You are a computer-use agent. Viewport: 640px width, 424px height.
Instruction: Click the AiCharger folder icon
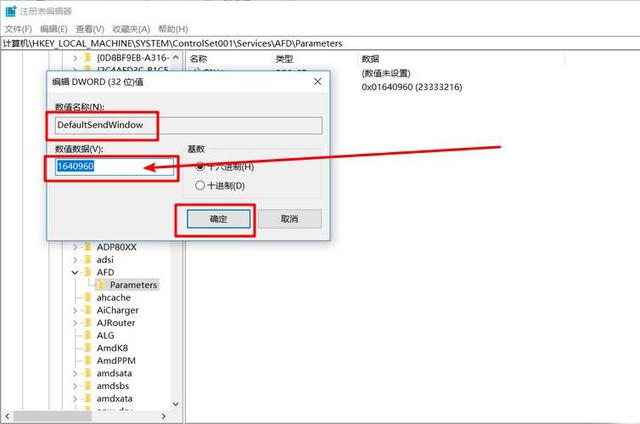tap(87, 310)
